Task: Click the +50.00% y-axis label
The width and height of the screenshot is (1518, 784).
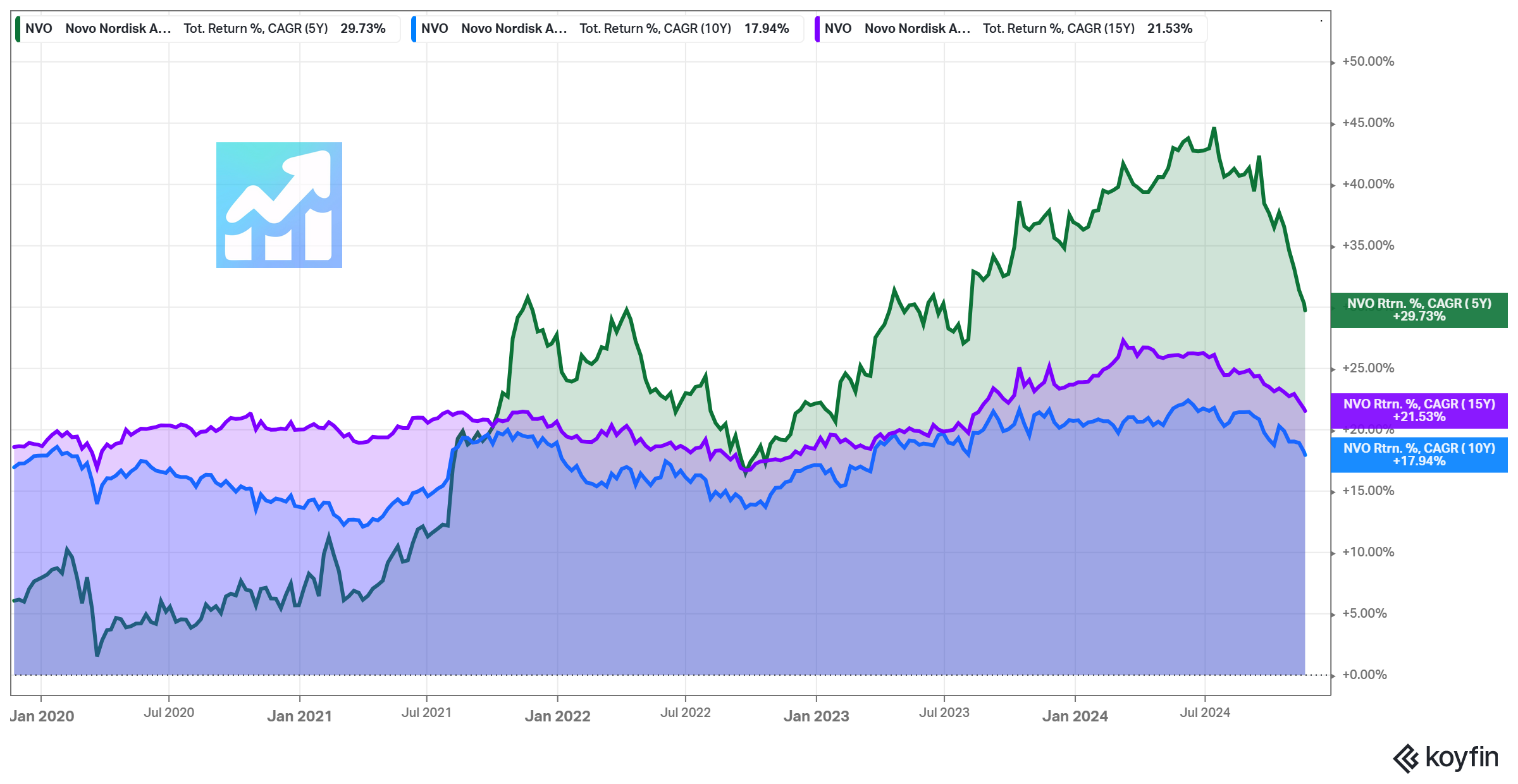Action: 1368,61
